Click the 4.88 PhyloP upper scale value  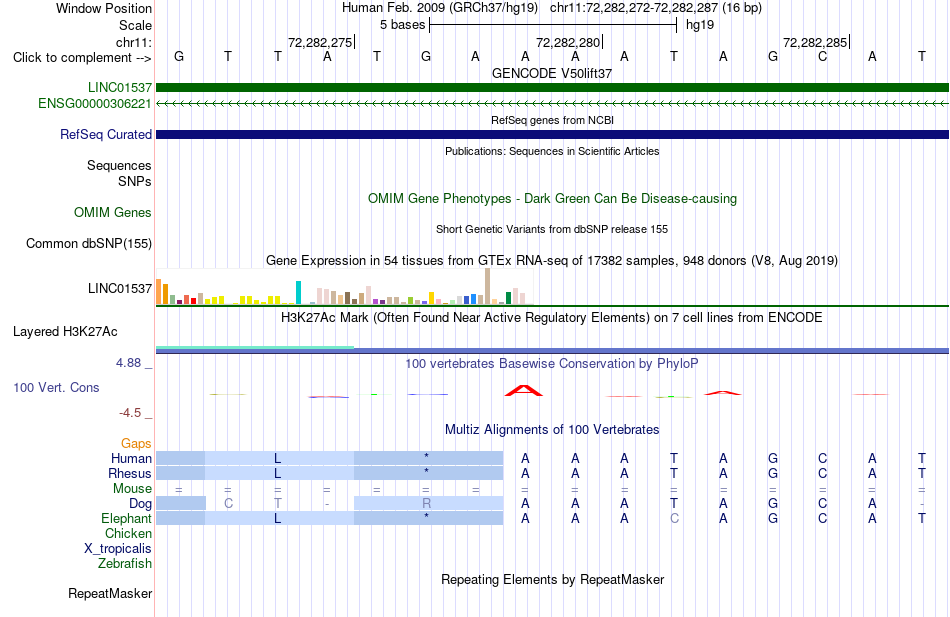[128, 363]
